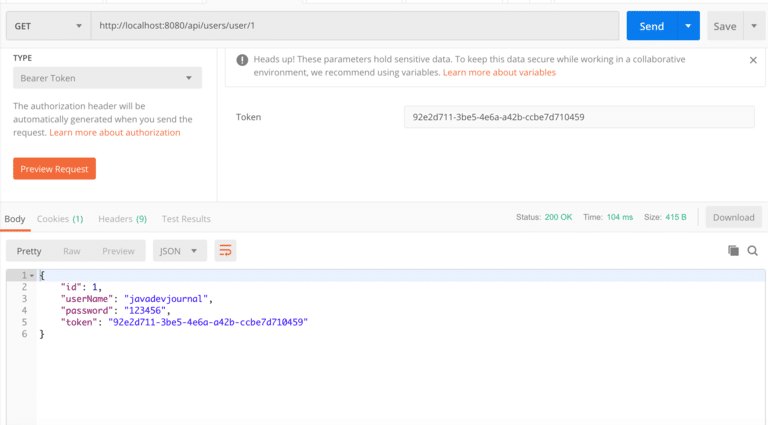
Task: Click the wrap lines icon
Action: pos(225,251)
